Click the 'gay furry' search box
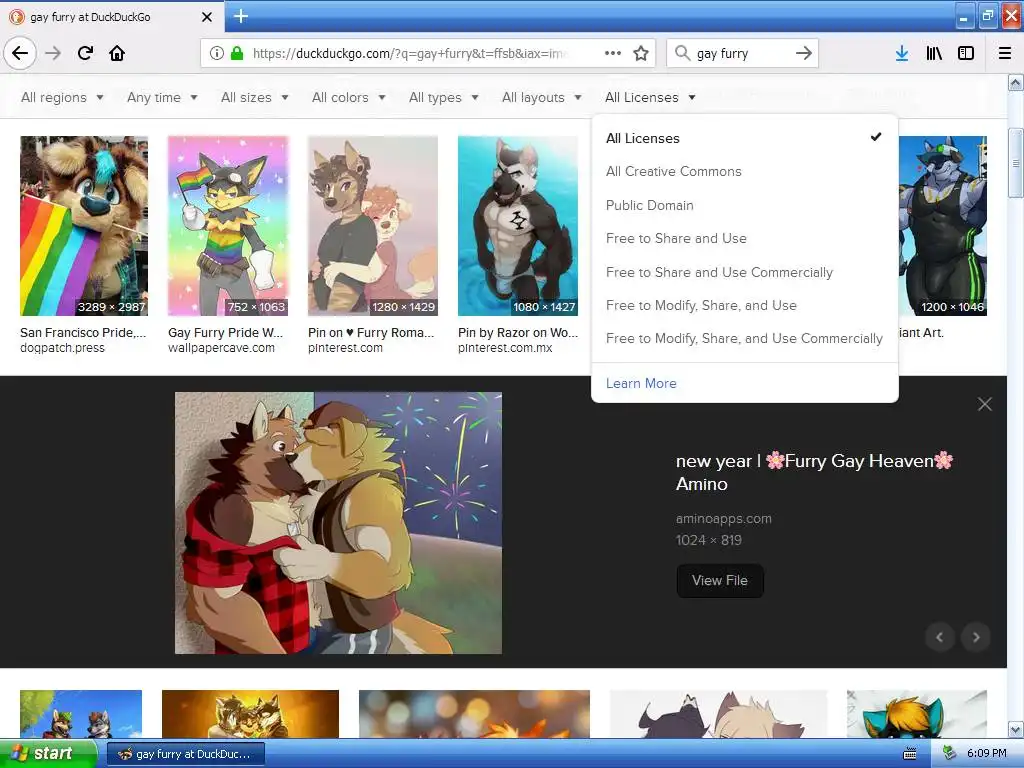Image resolution: width=1024 pixels, height=768 pixels. click(742, 54)
